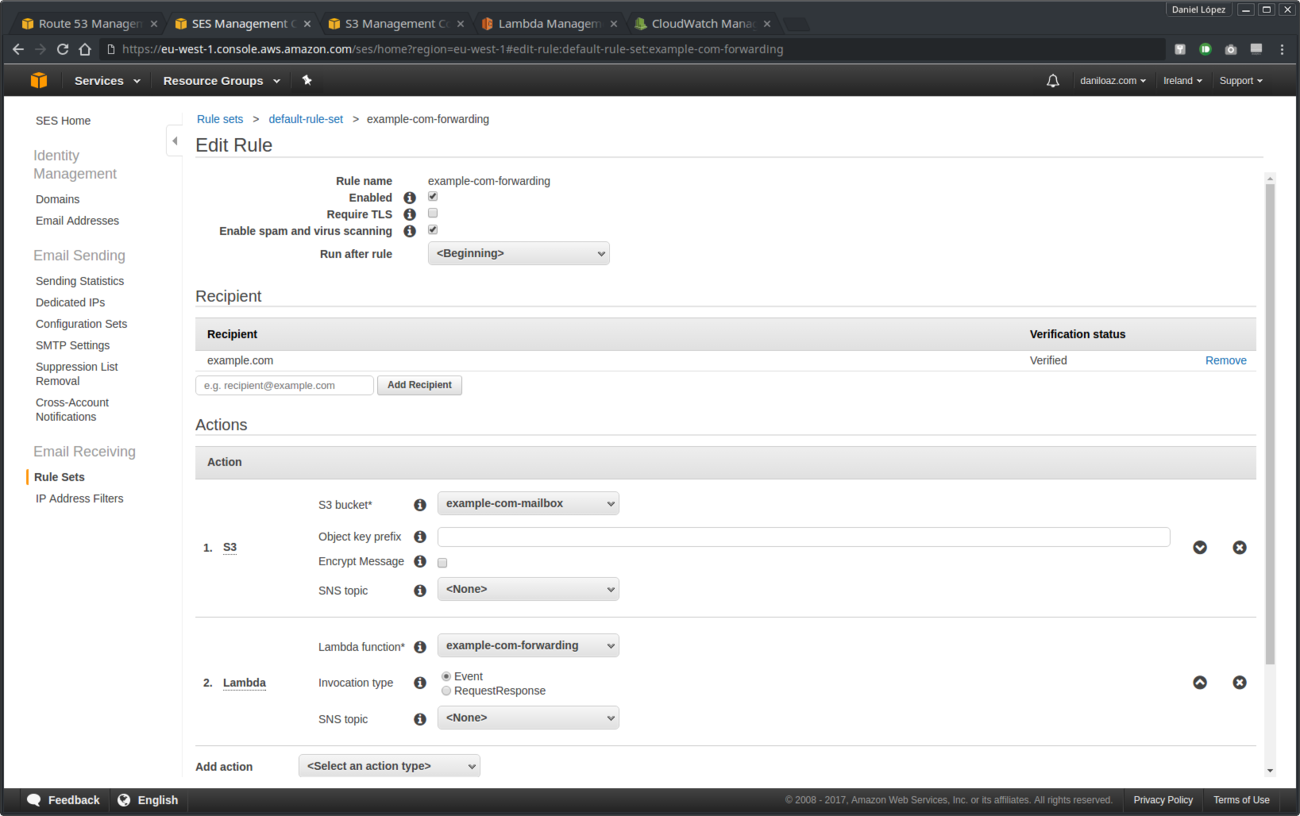This screenshot has height=816, width=1300.
Task: Enable the Require TLS checkbox
Action: point(432,212)
